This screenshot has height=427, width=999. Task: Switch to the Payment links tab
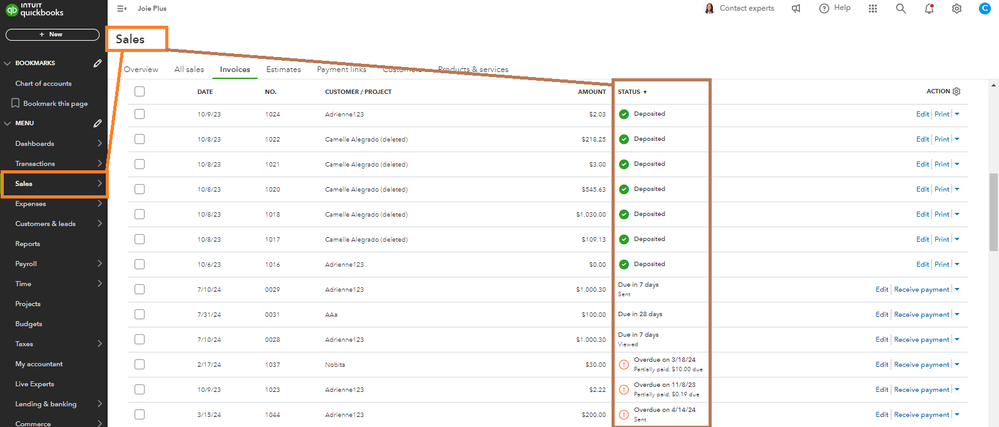(341, 69)
